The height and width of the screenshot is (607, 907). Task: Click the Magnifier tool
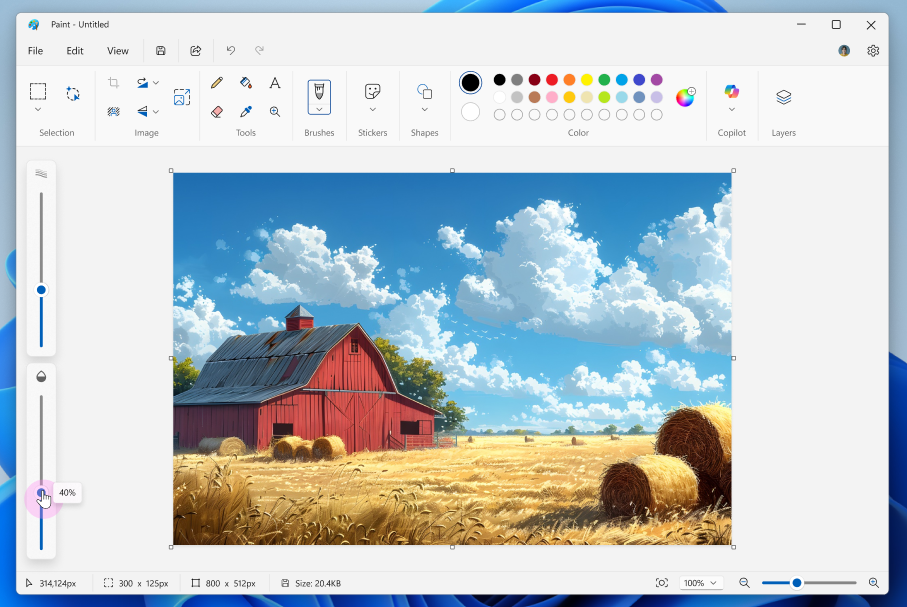tap(275, 111)
